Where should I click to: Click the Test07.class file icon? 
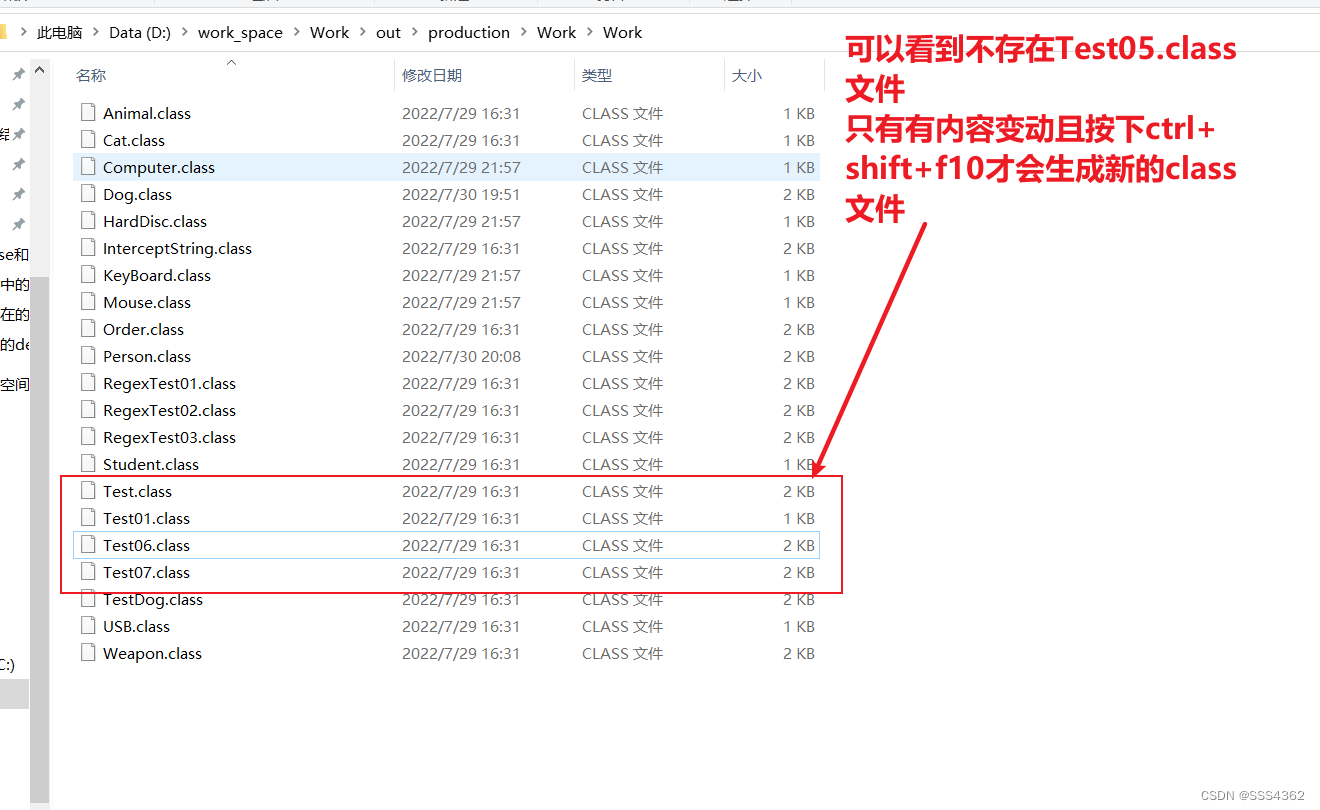point(88,572)
